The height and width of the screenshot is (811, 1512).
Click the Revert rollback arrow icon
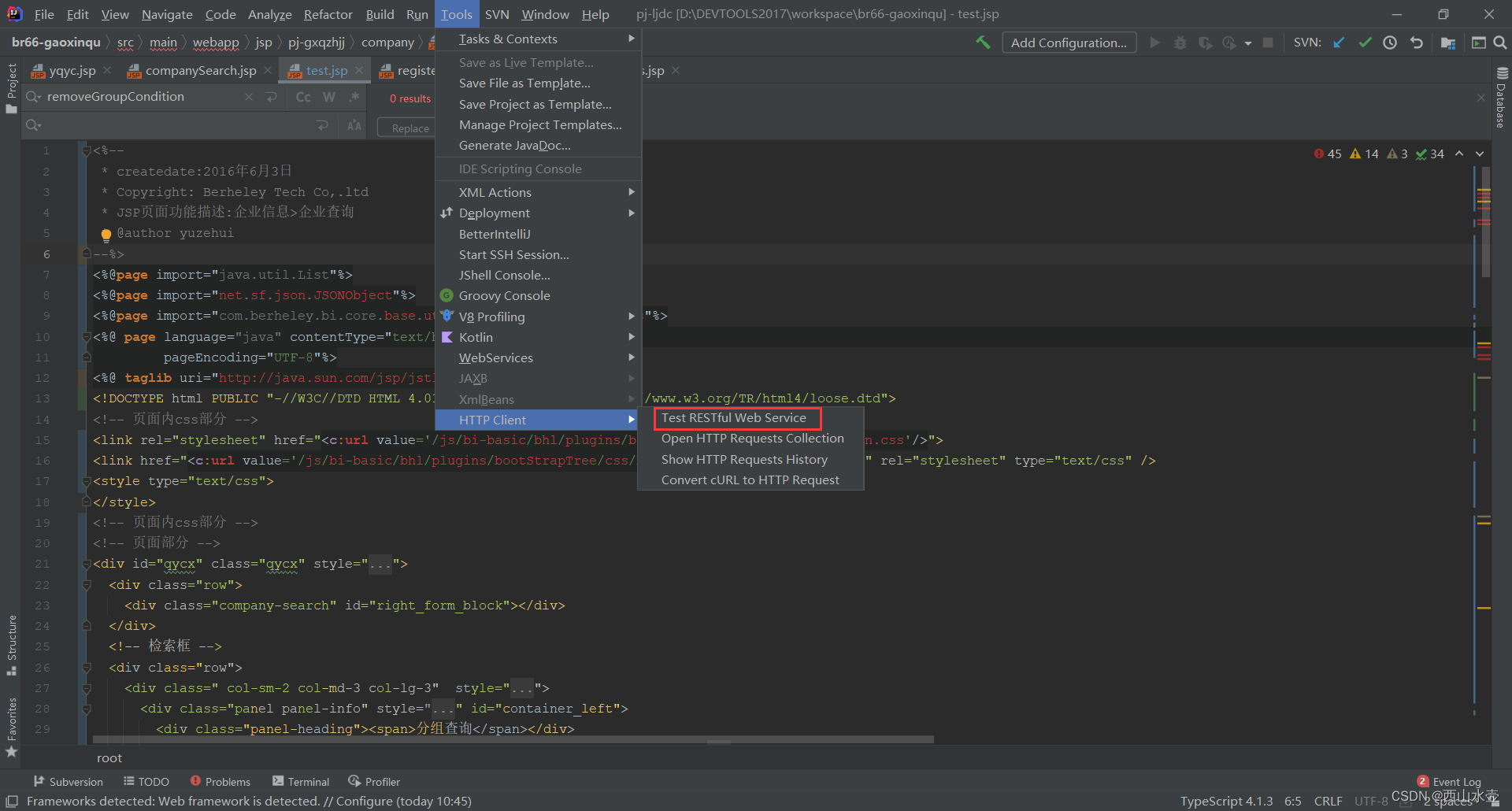click(x=1417, y=43)
